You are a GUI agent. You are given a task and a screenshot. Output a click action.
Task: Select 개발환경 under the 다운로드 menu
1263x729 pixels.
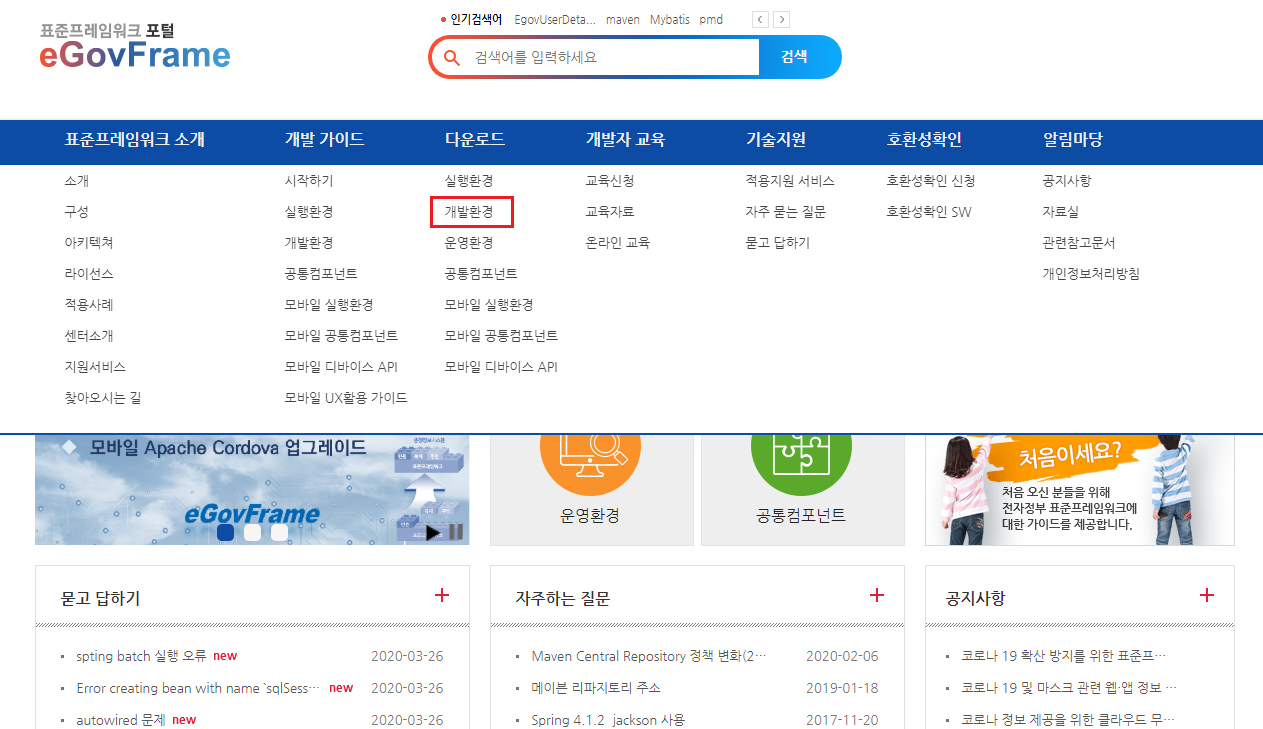click(469, 212)
